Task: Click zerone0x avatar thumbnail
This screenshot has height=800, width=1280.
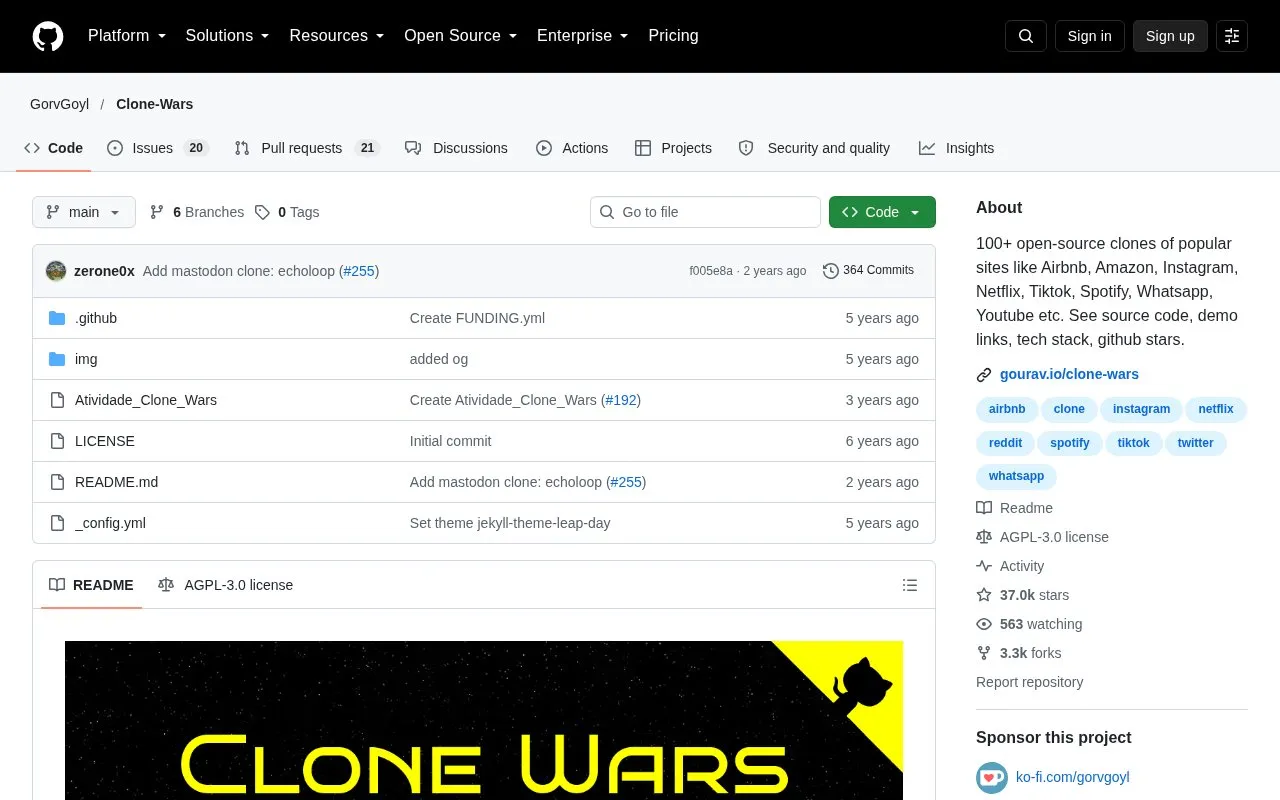Action: 56,271
